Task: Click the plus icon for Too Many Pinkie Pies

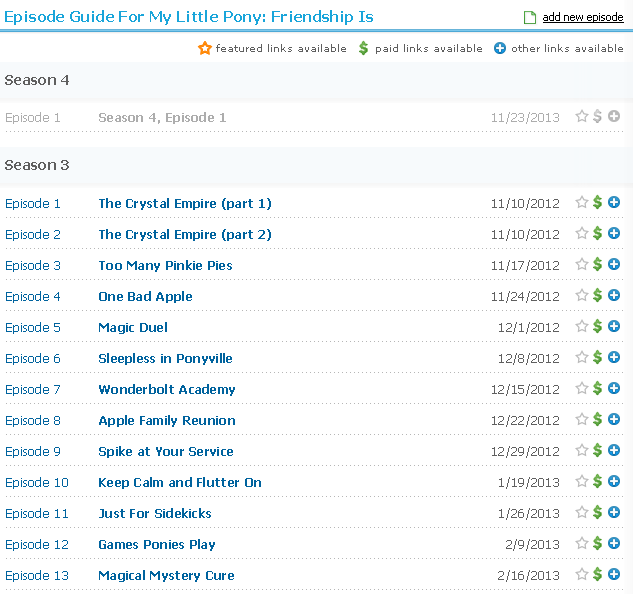Action: [614, 264]
